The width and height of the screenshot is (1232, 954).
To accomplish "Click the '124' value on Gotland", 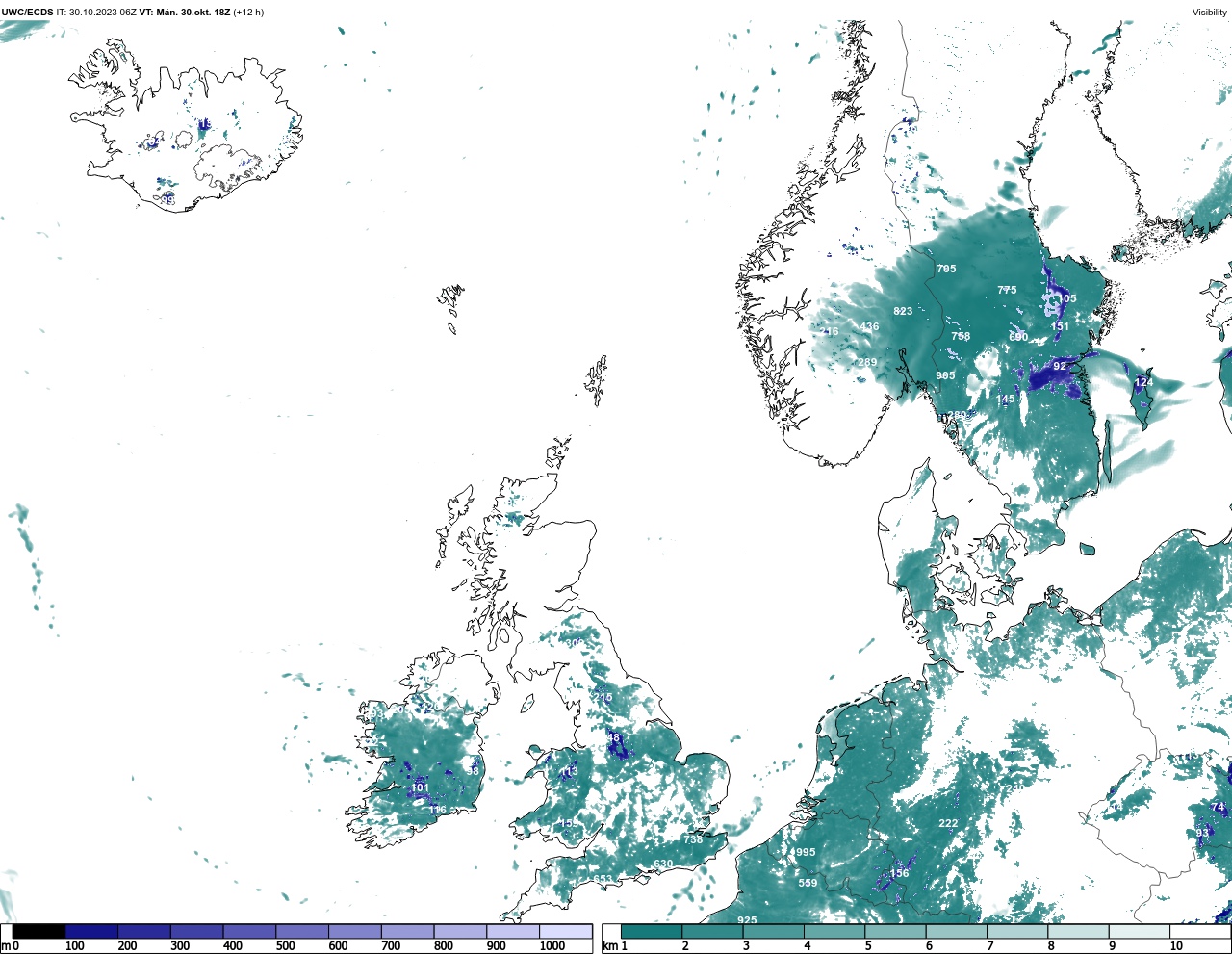I will [x=1143, y=382].
